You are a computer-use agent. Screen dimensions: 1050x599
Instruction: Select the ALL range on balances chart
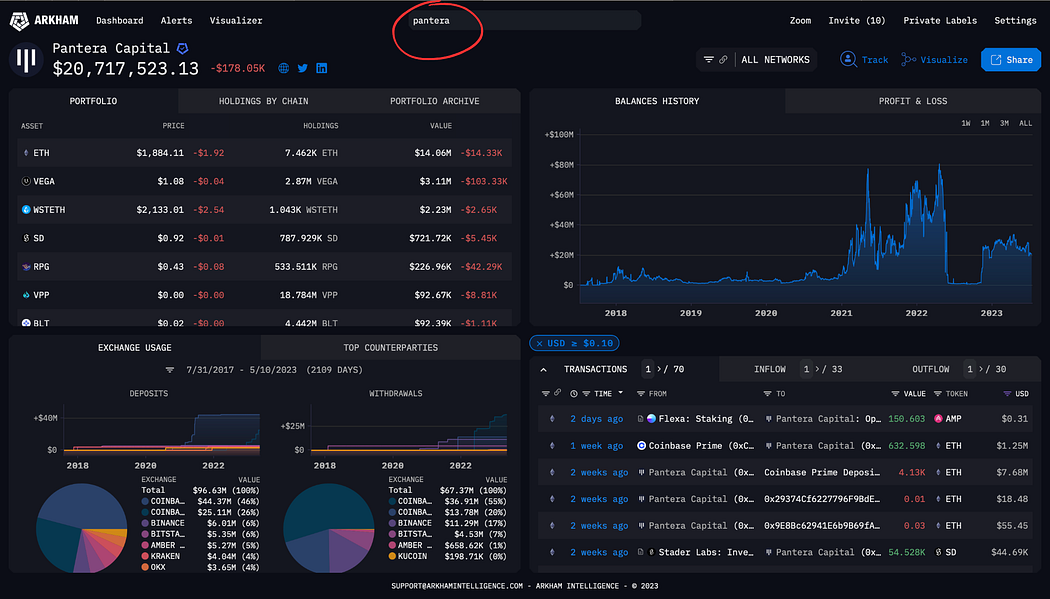click(1025, 123)
